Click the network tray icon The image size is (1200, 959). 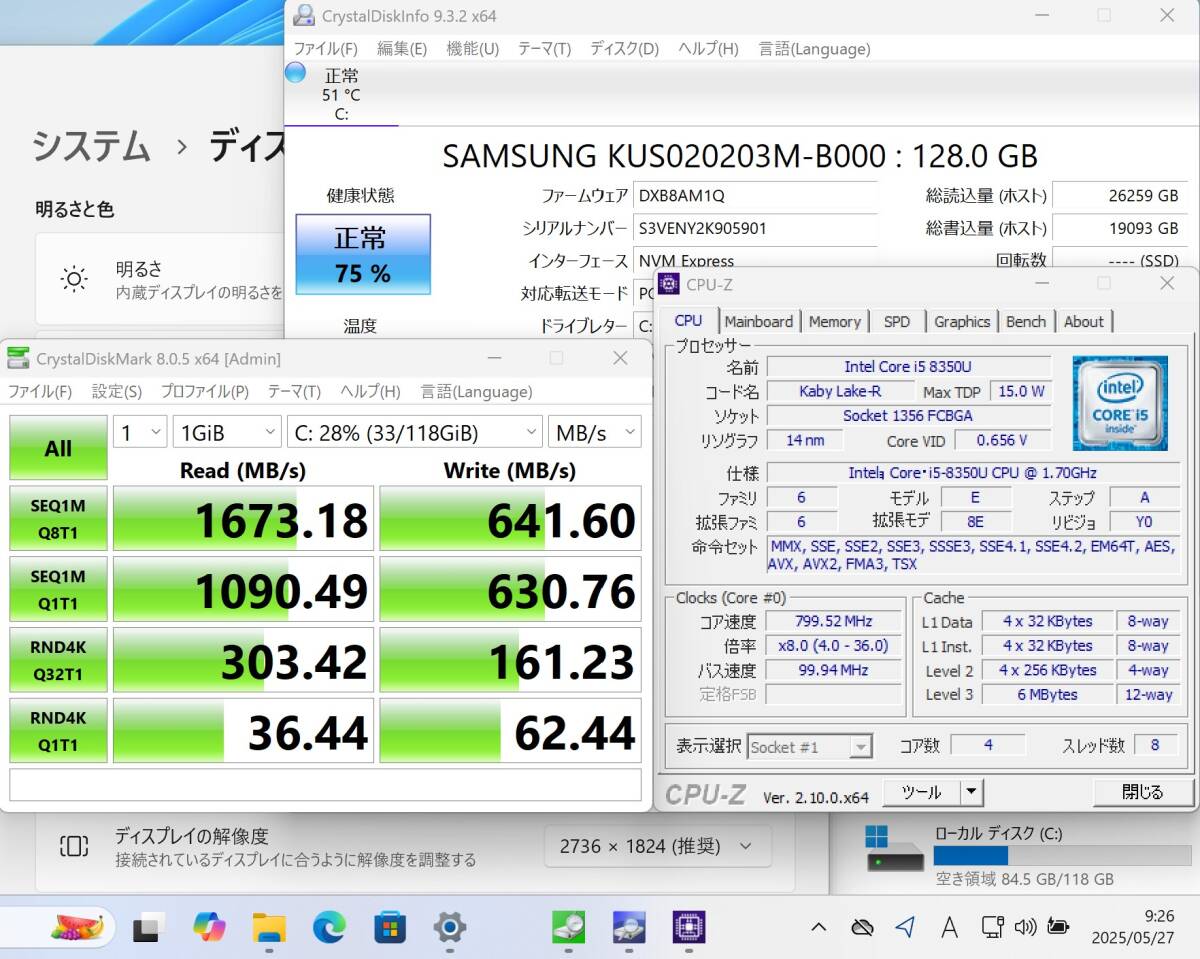(992, 928)
